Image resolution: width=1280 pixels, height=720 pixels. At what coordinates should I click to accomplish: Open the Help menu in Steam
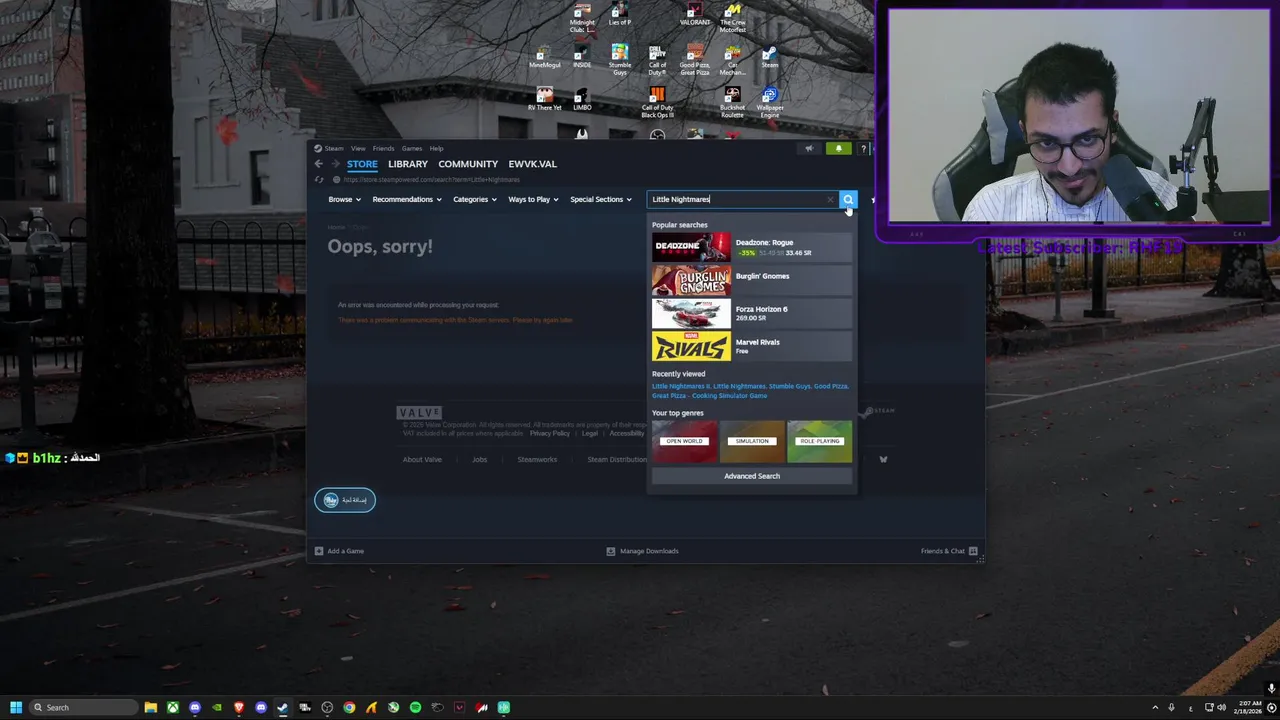pyautogui.click(x=437, y=149)
